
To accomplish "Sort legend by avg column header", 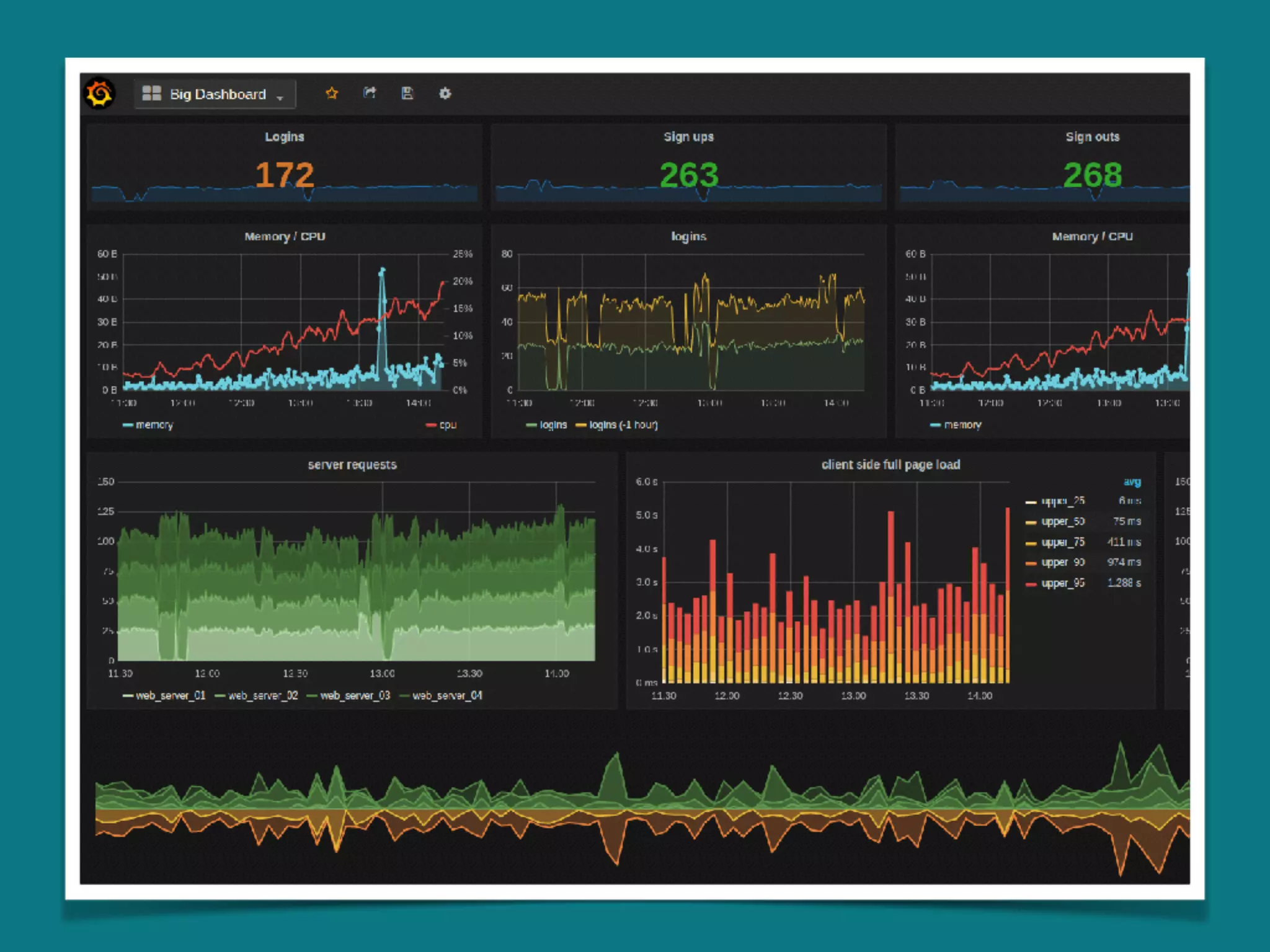I will tap(1132, 482).
